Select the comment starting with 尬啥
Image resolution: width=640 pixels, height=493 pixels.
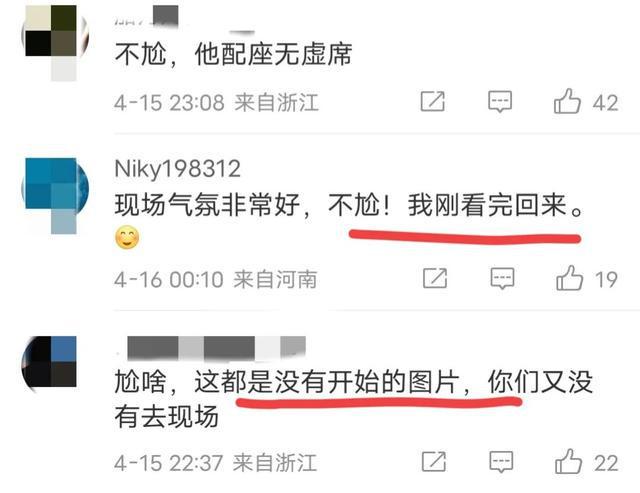pyautogui.click(x=354, y=400)
